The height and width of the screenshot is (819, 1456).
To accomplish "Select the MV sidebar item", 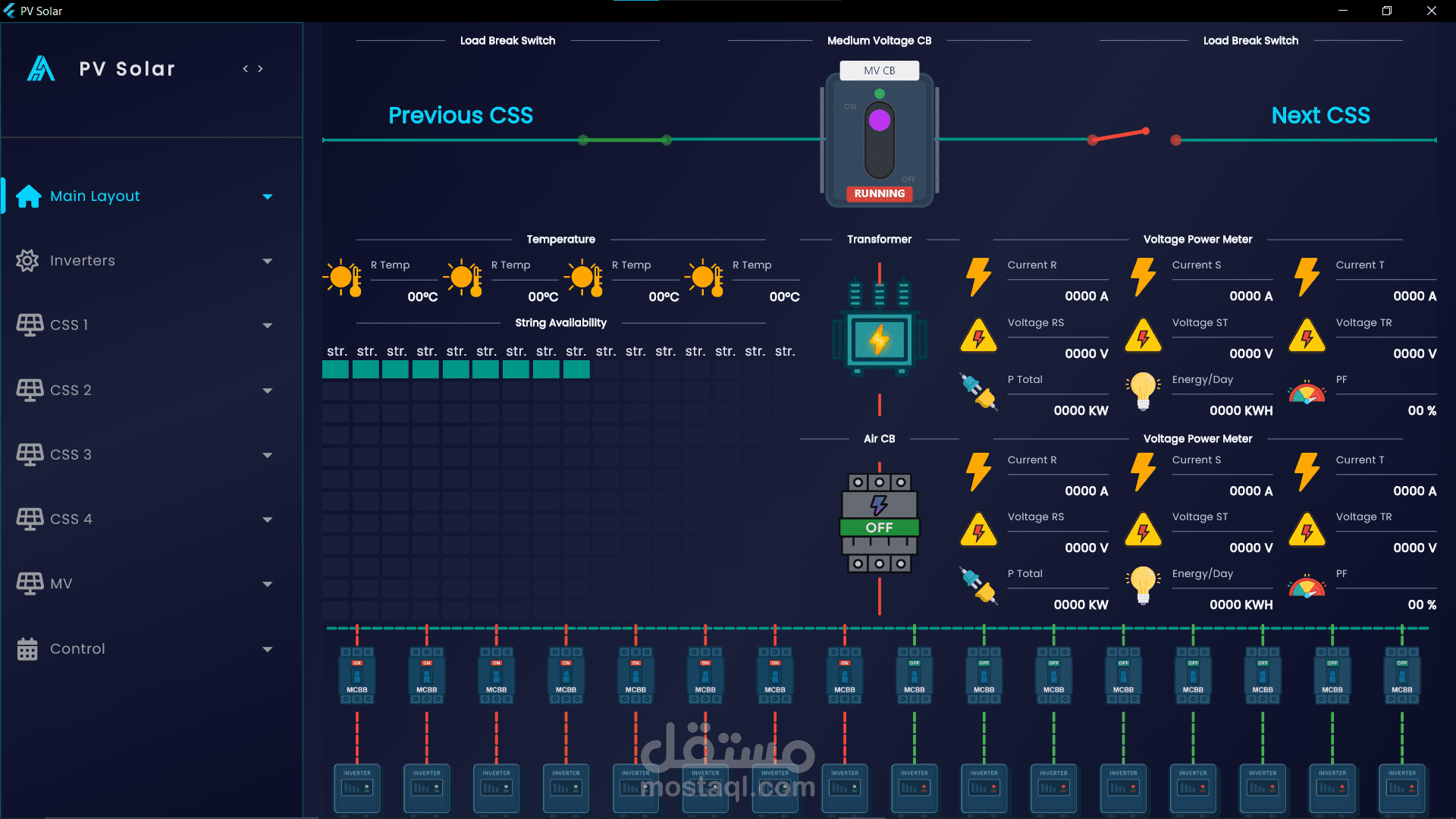I will coord(61,584).
